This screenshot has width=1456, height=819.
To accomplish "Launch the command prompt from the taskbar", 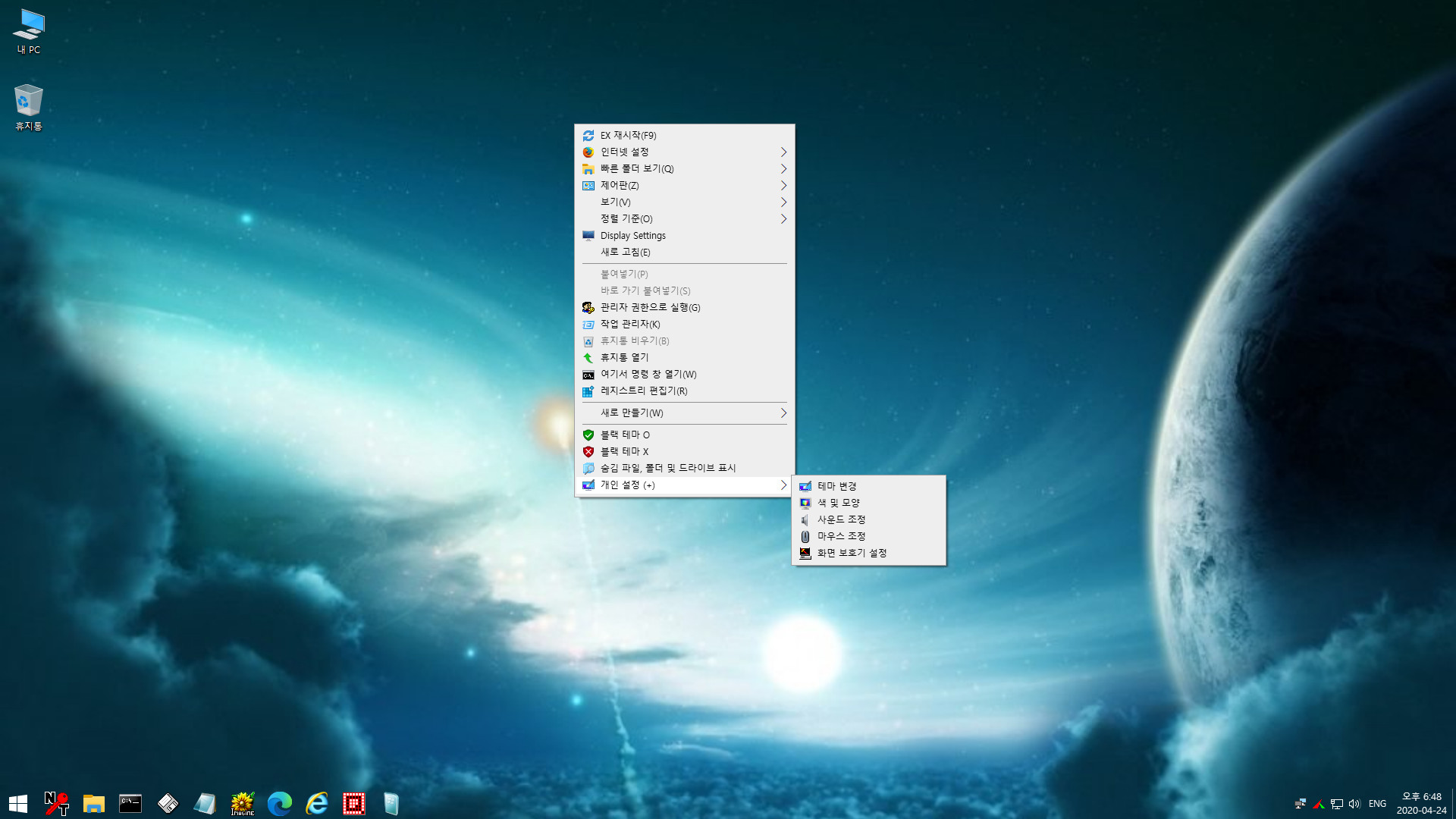I will pos(130,804).
